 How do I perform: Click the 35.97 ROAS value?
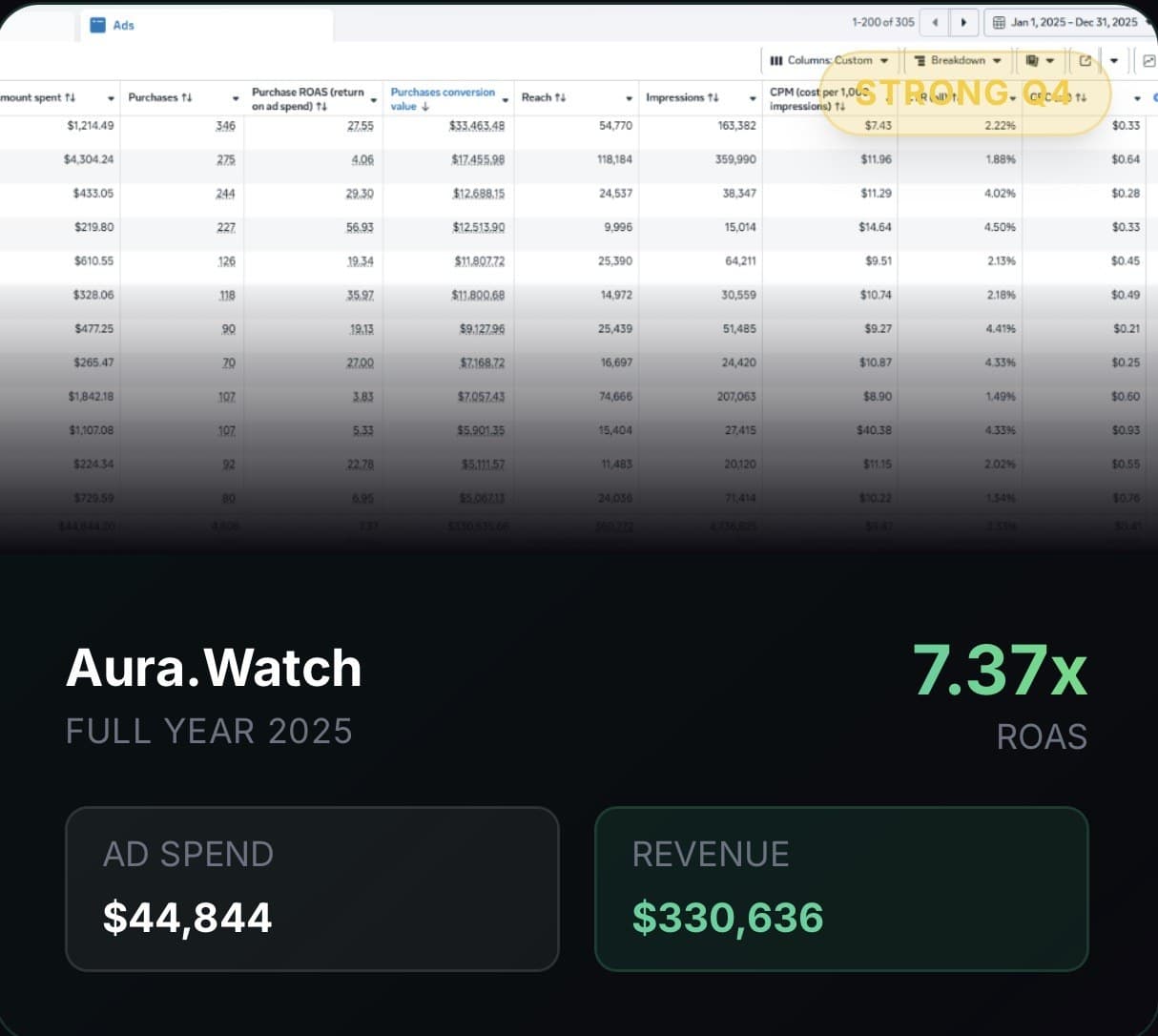(x=361, y=295)
